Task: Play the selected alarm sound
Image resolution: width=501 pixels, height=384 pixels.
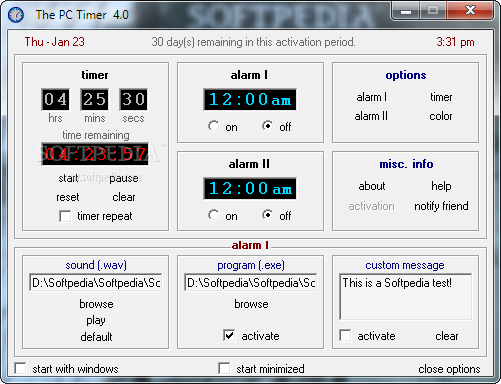Action: point(96,320)
